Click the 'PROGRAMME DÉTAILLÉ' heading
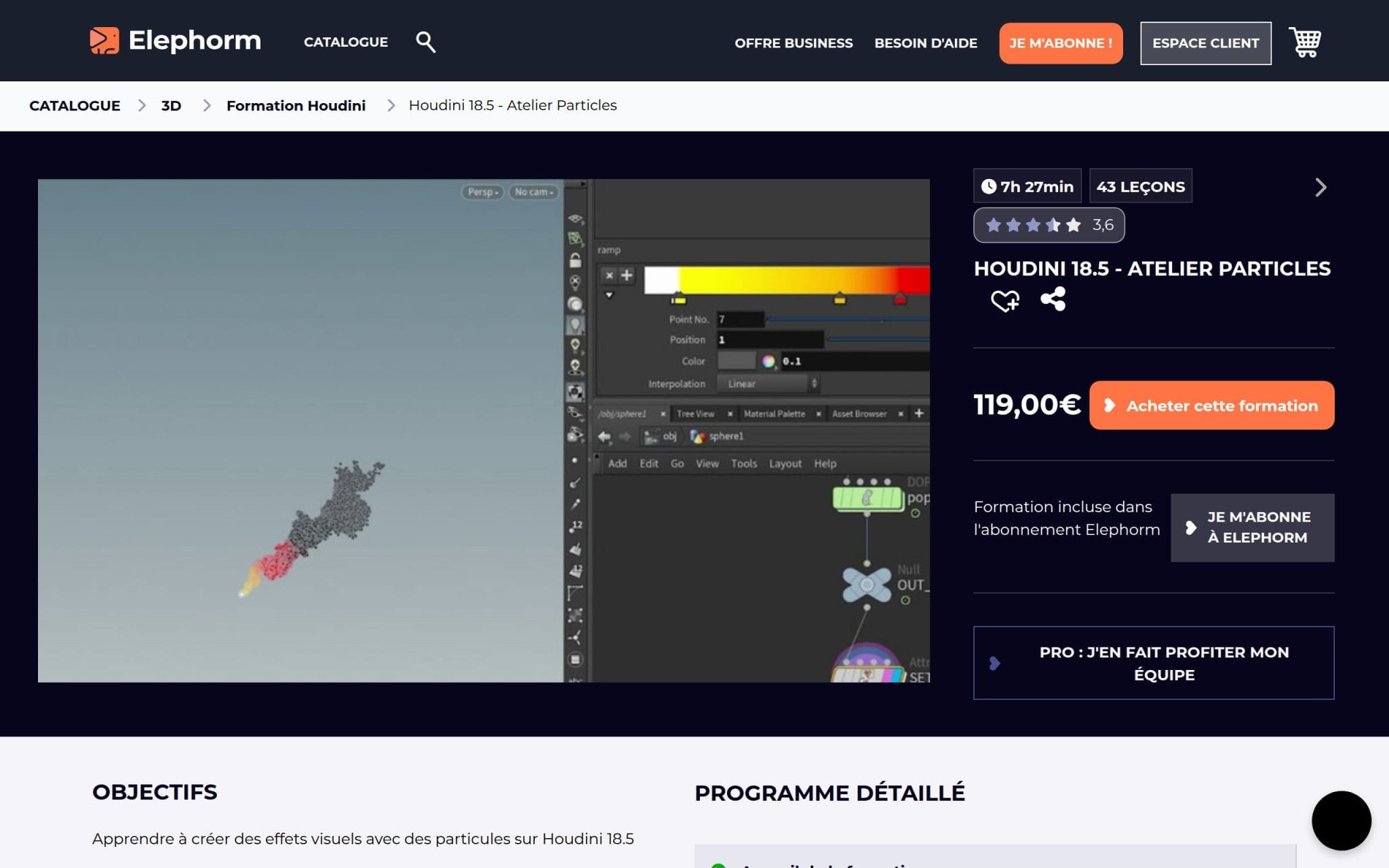The height and width of the screenshot is (868, 1389). 829,793
